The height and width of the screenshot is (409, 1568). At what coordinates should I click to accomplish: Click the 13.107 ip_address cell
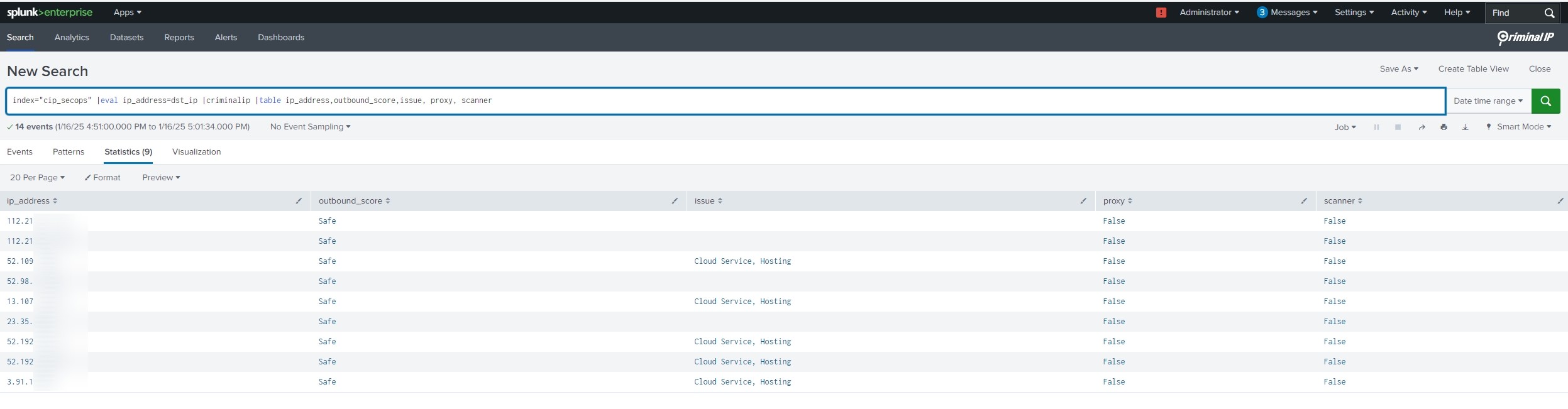(20, 302)
